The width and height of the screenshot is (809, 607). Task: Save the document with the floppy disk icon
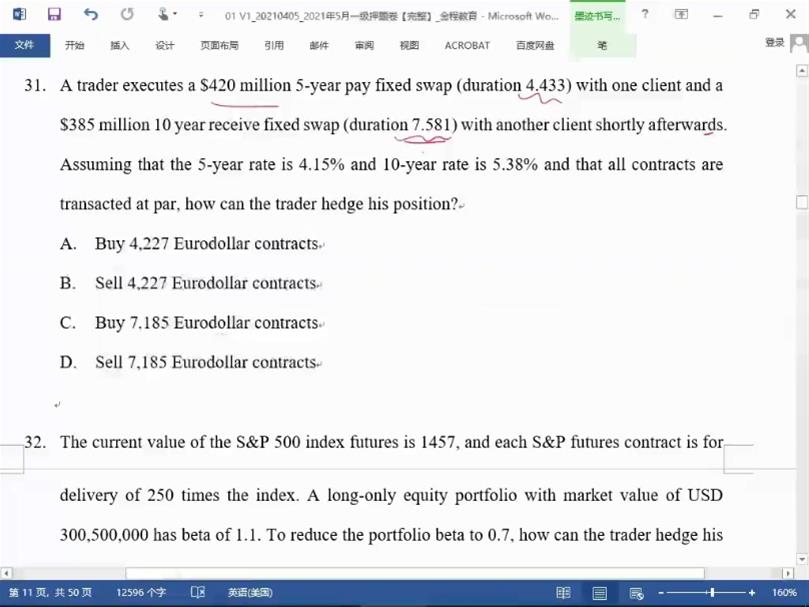54,14
